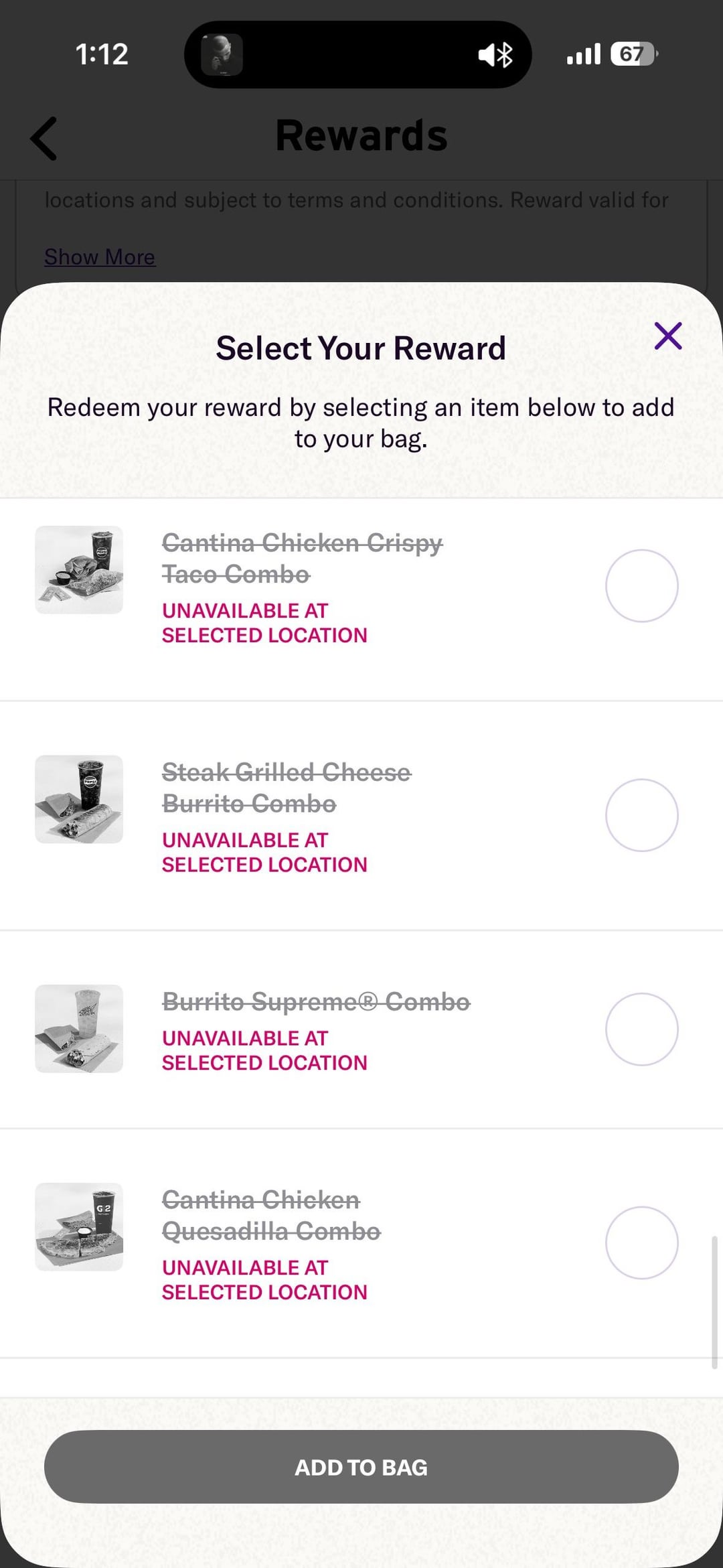Viewport: 723px width, 1568px height.
Task: Tap the Burrito Supreme Combo item name
Action: [x=316, y=1002]
